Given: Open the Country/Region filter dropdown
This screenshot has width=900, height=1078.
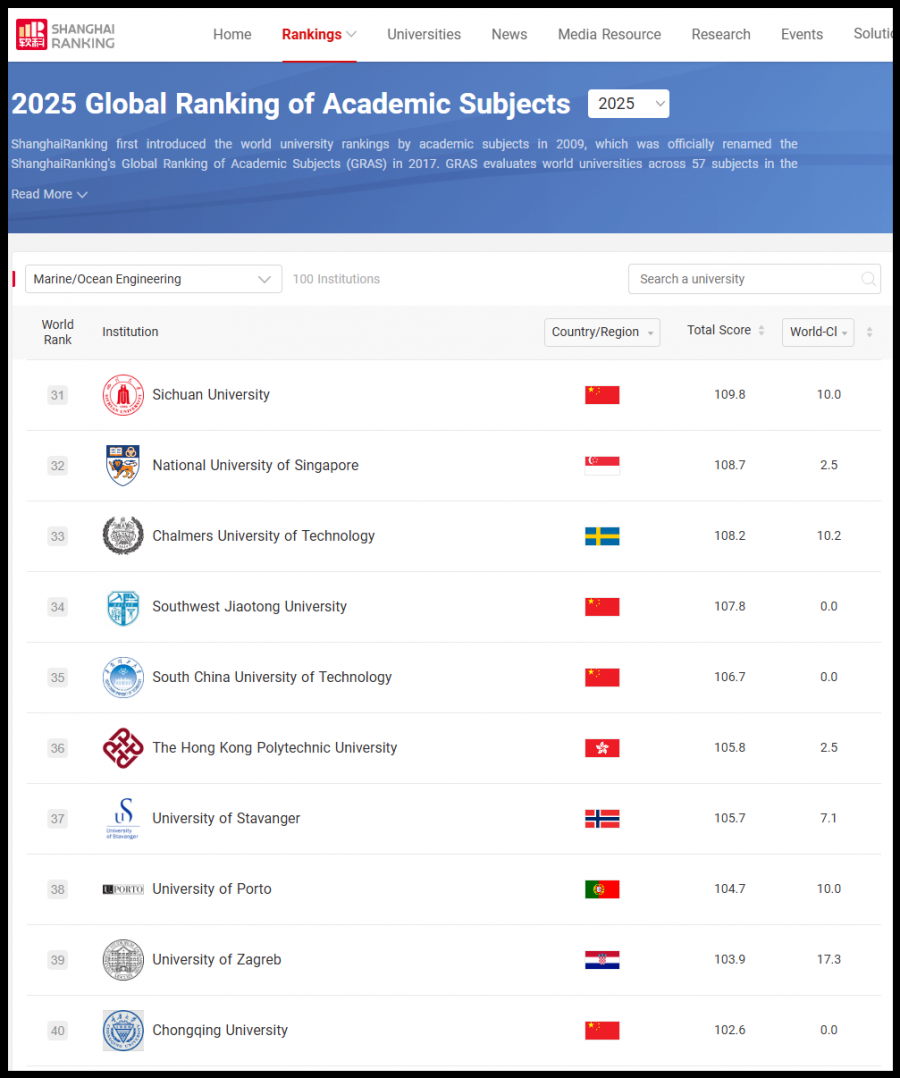Looking at the screenshot, I should [602, 332].
